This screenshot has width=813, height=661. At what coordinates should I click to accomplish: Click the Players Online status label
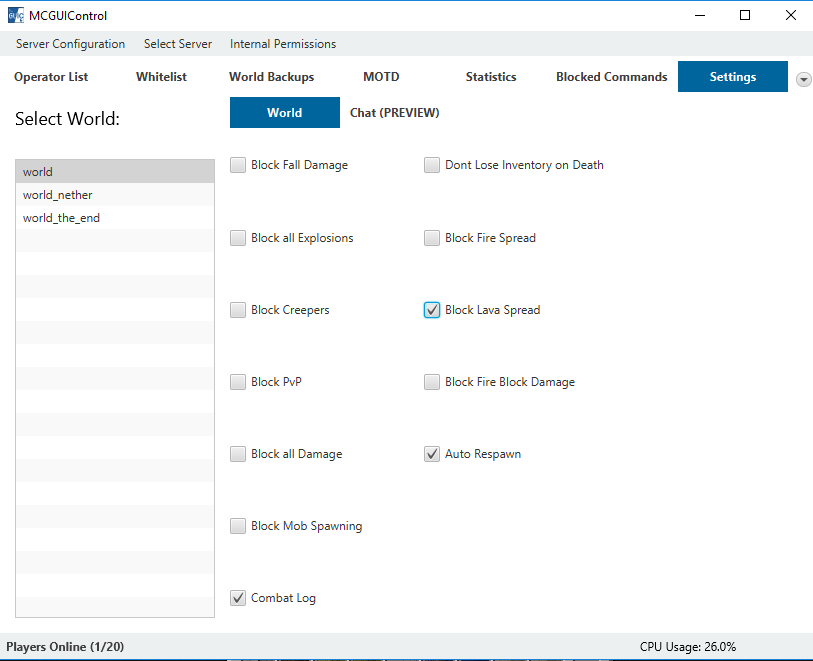66,647
